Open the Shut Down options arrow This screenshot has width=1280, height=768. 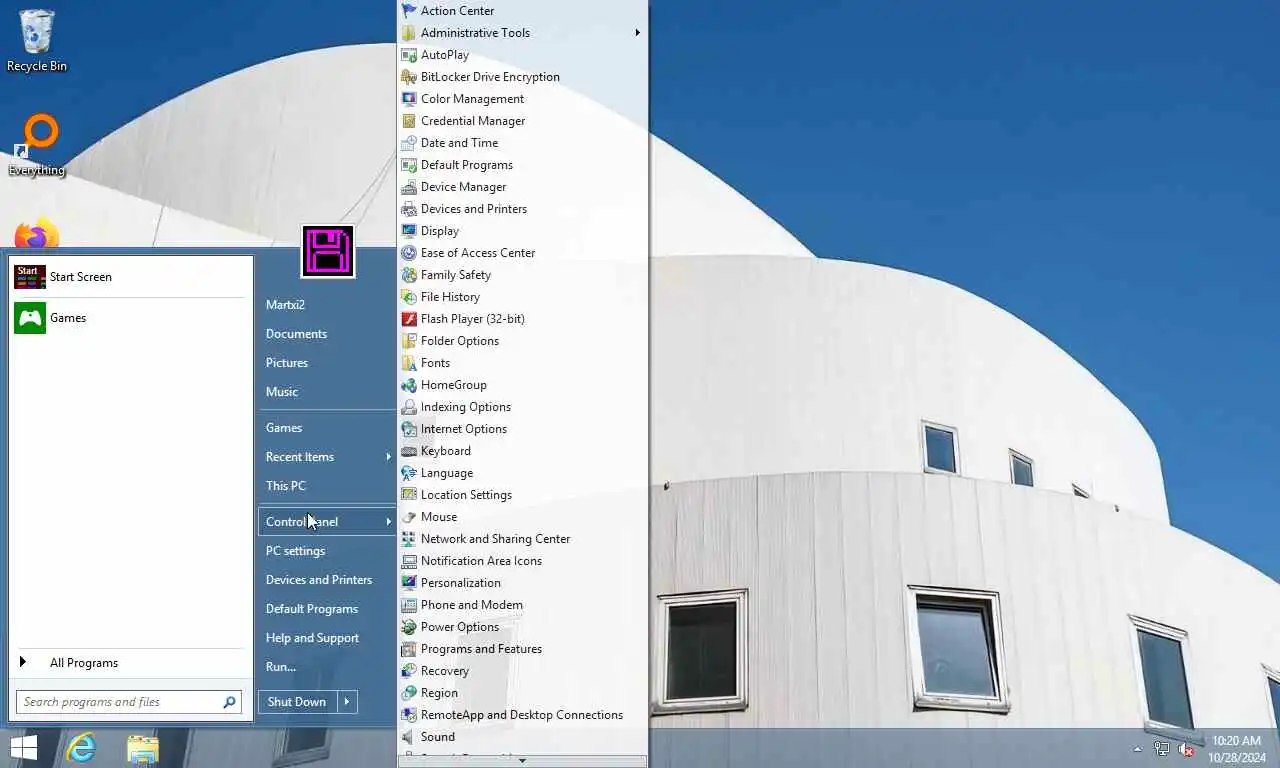[347, 702]
